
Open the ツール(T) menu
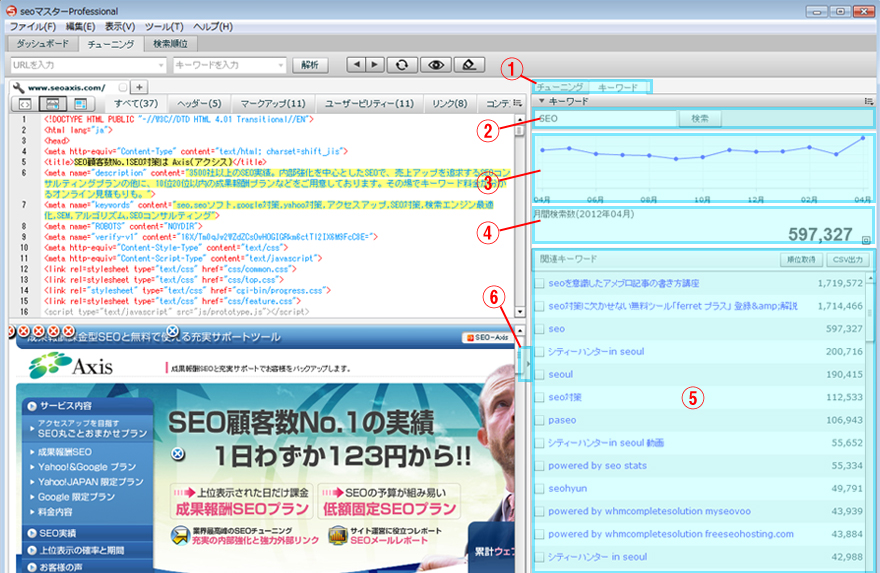click(164, 26)
